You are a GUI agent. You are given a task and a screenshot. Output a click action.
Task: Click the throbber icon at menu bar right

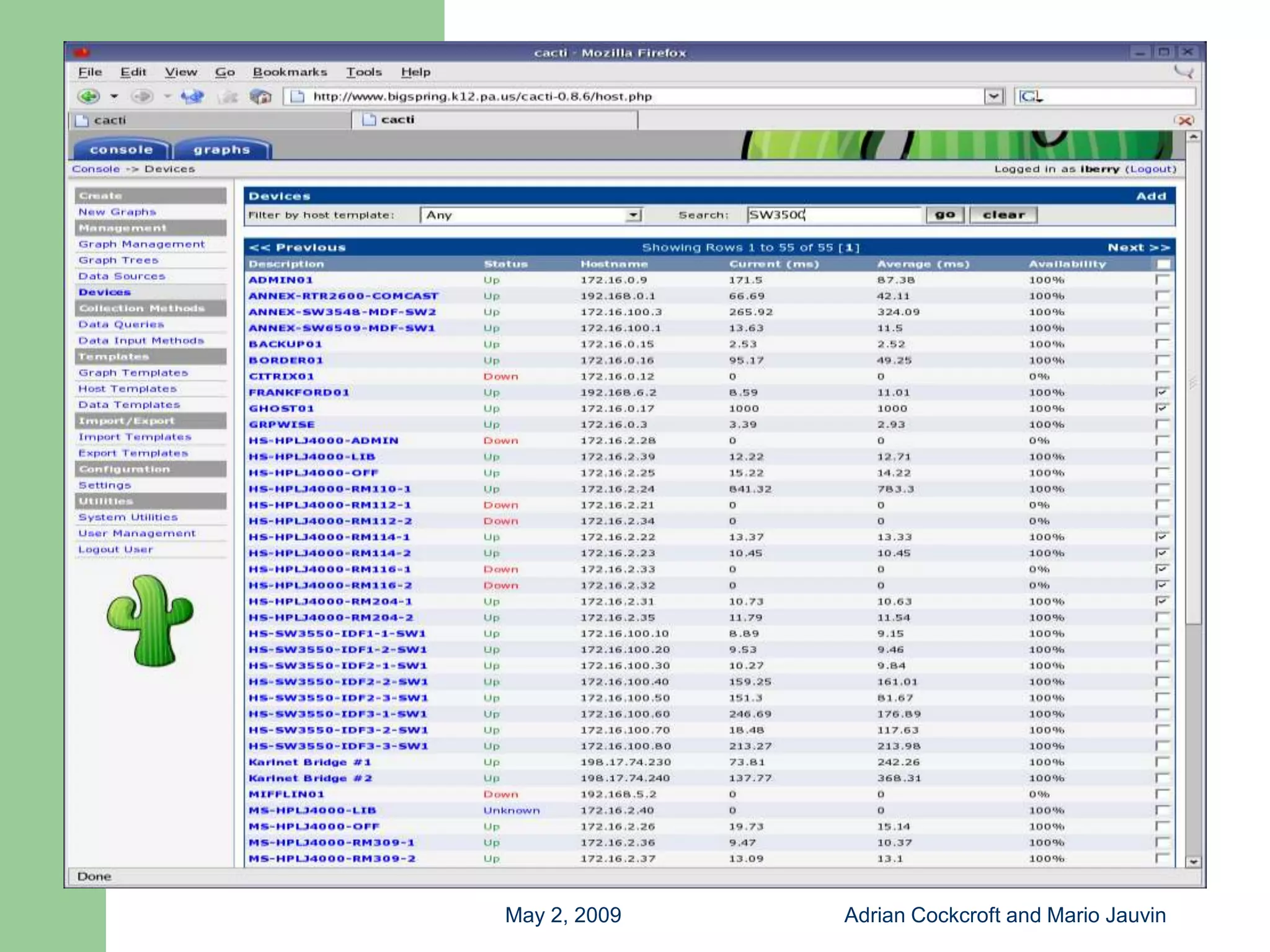click(x=1184, y=72)
